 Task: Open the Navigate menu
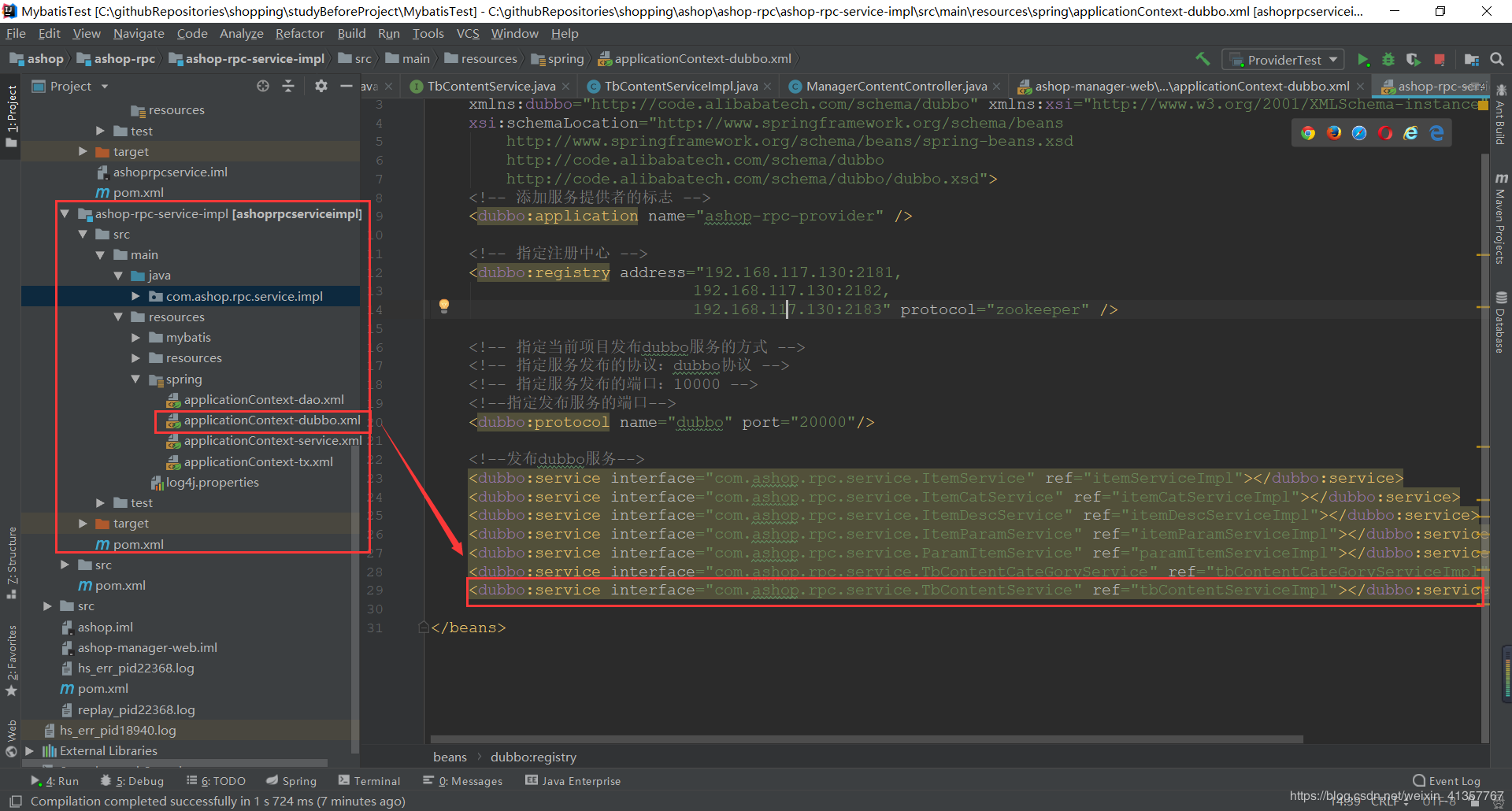tap(139, 34)
